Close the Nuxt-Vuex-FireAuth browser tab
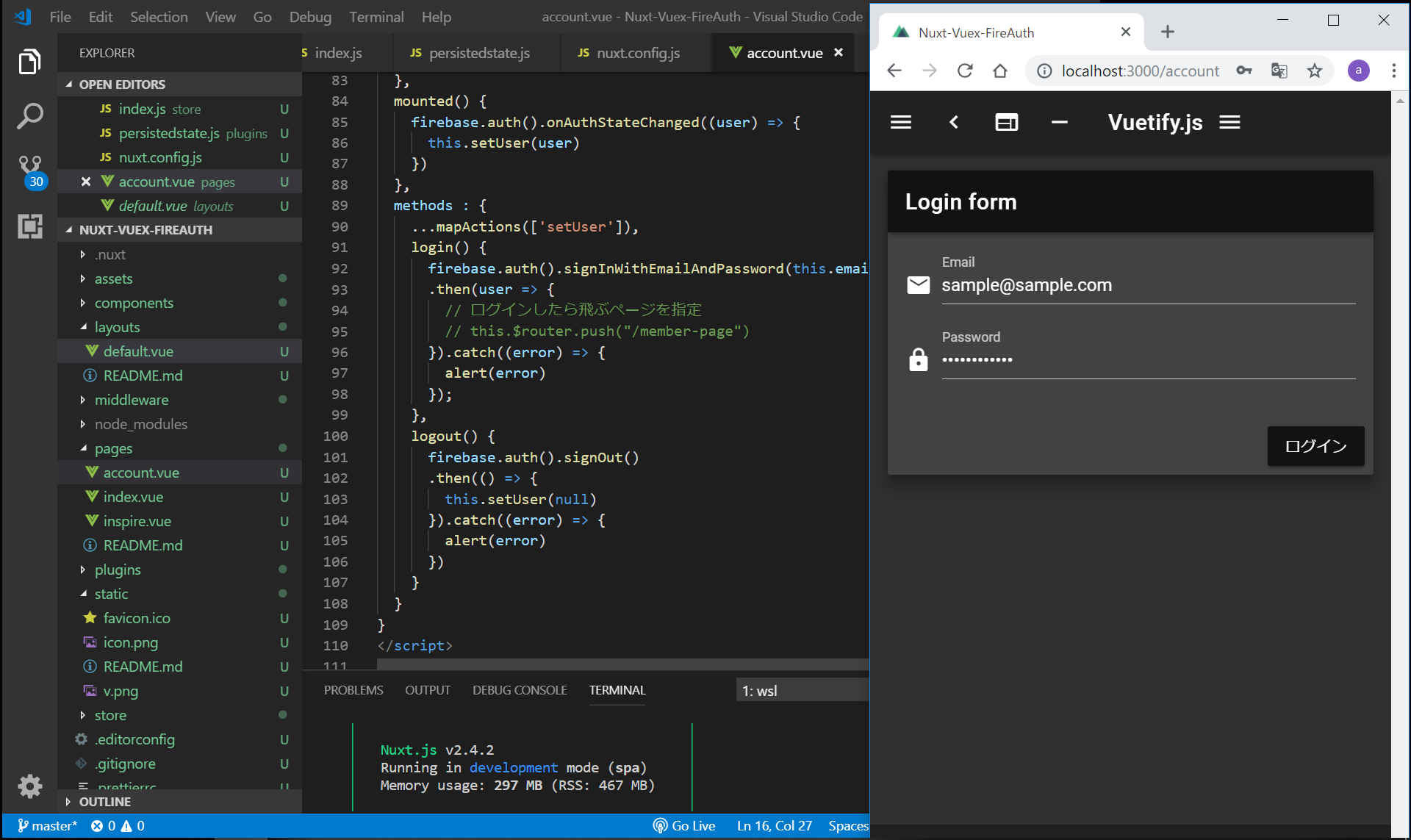1411x840 pixels. click(1125, 32)
